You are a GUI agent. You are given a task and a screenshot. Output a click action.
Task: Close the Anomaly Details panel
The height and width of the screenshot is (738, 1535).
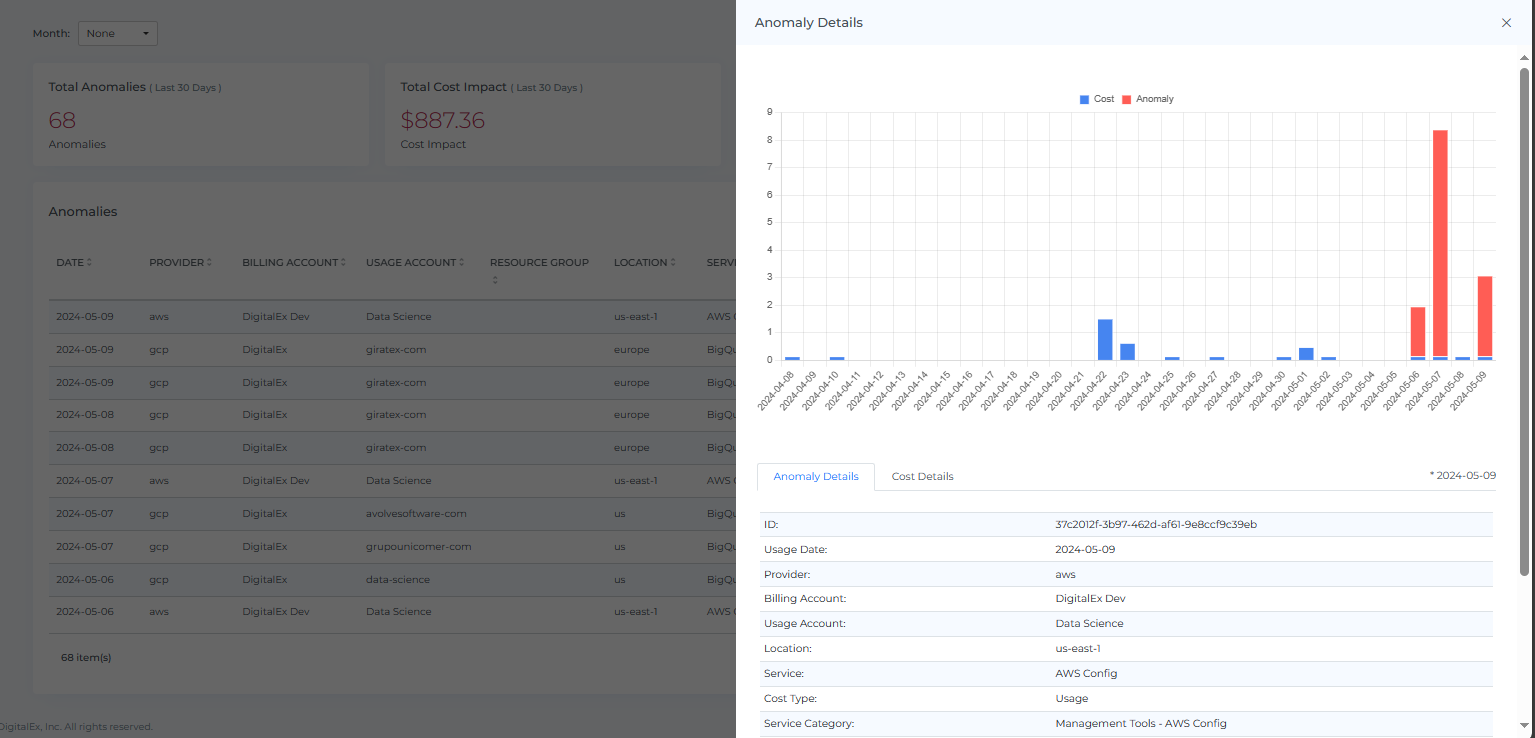(1506, 23)
